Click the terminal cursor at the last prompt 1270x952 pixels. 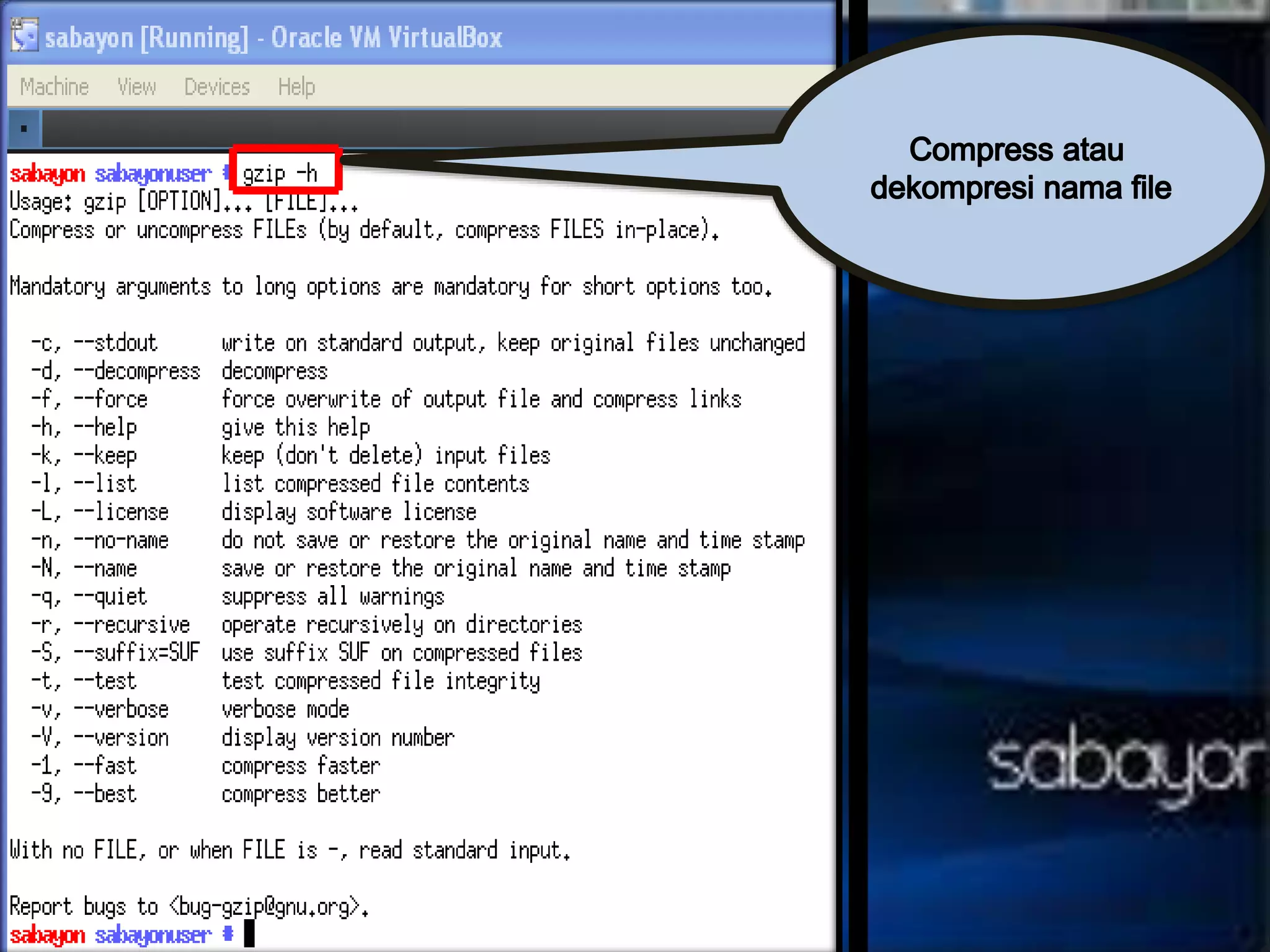point(249,933)
